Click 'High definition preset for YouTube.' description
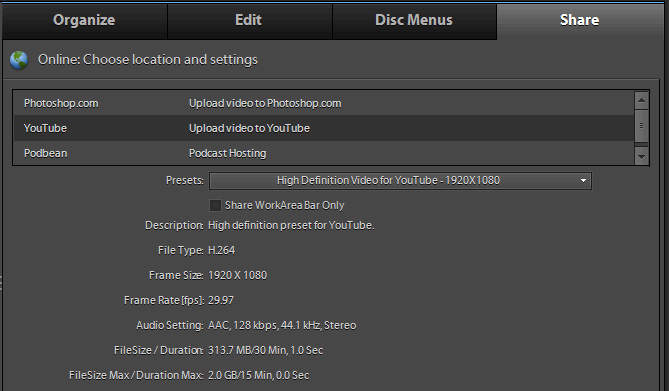Screen dimensions: 669x391 (x=291, y=225)
